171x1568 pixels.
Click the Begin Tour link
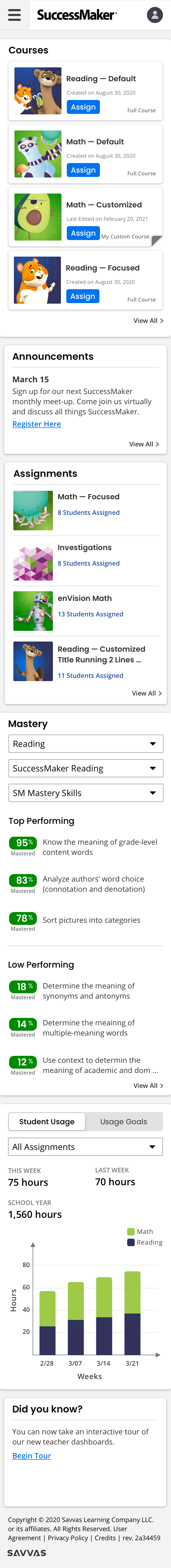32,1456
